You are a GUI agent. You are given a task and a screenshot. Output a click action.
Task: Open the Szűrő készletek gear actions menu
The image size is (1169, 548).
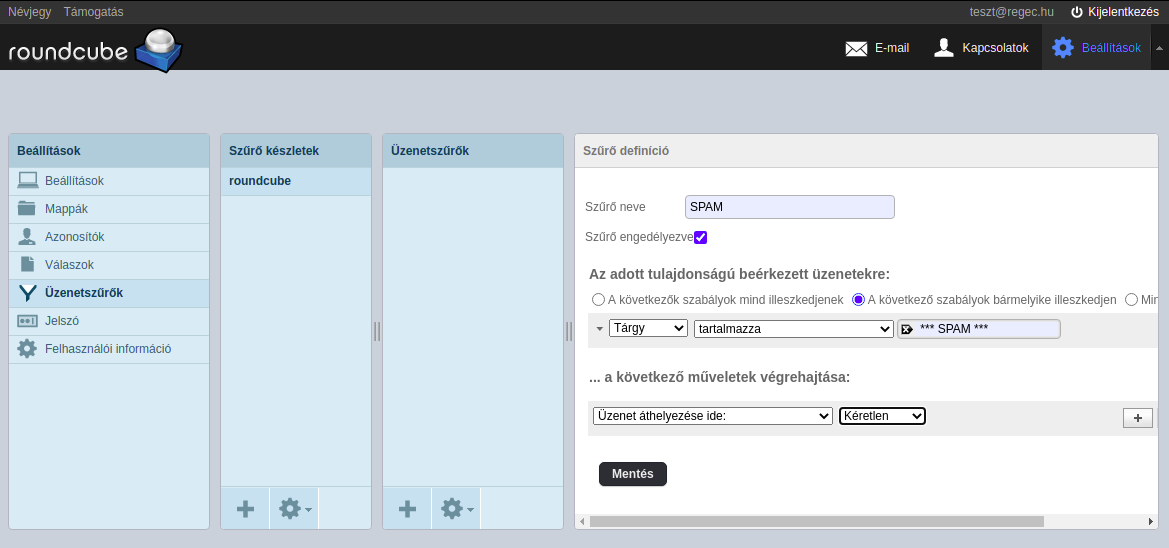(294, 509)
